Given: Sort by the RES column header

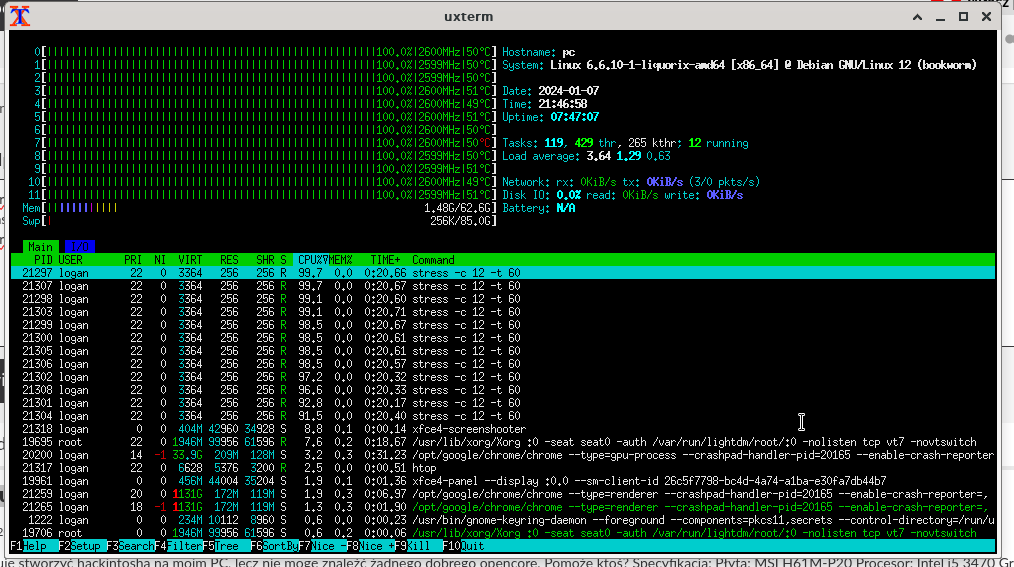Looking at the screenshot, I should (229, 260).
